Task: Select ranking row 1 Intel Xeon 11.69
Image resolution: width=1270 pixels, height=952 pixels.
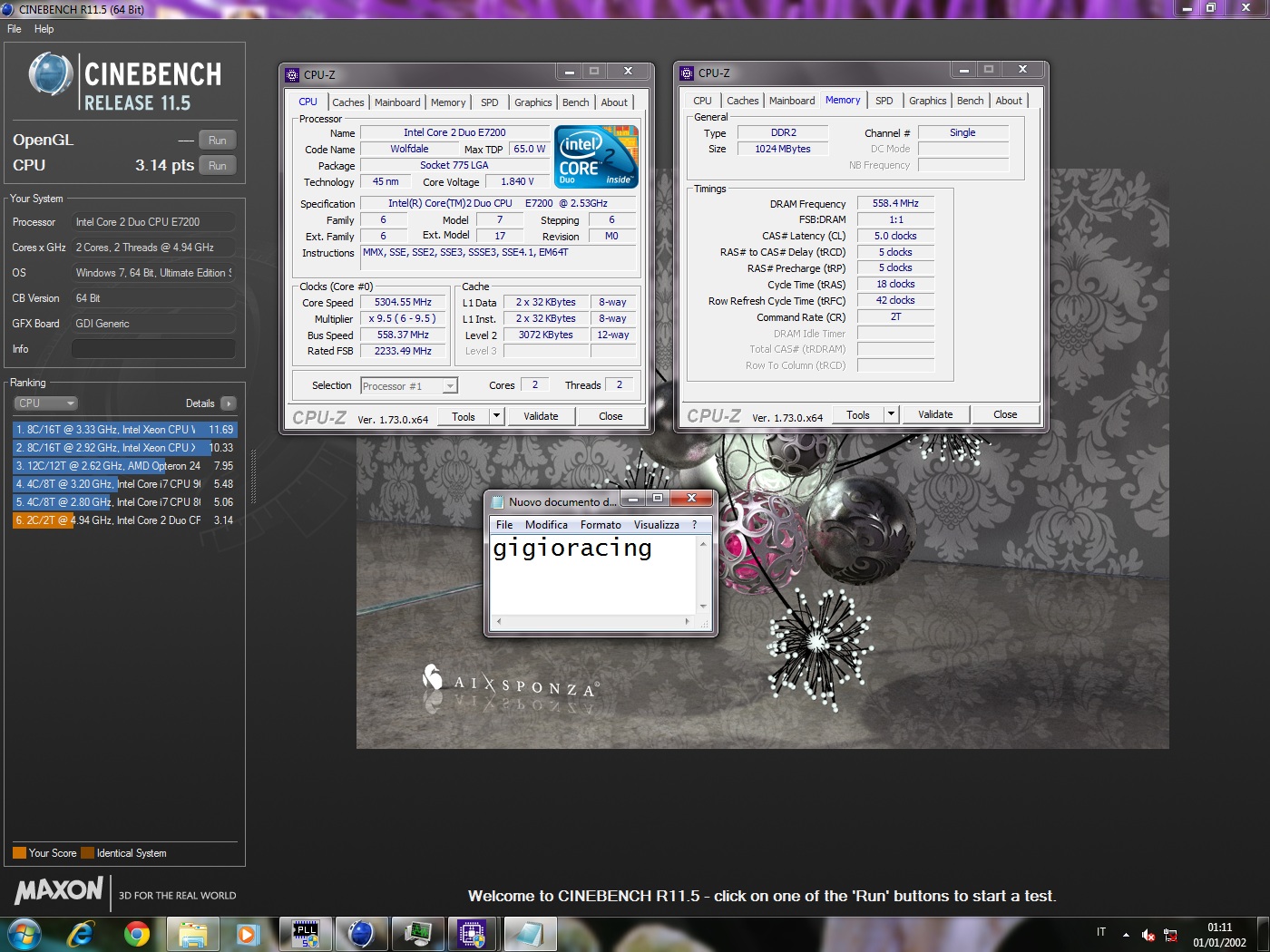Action: pos(124,430)
